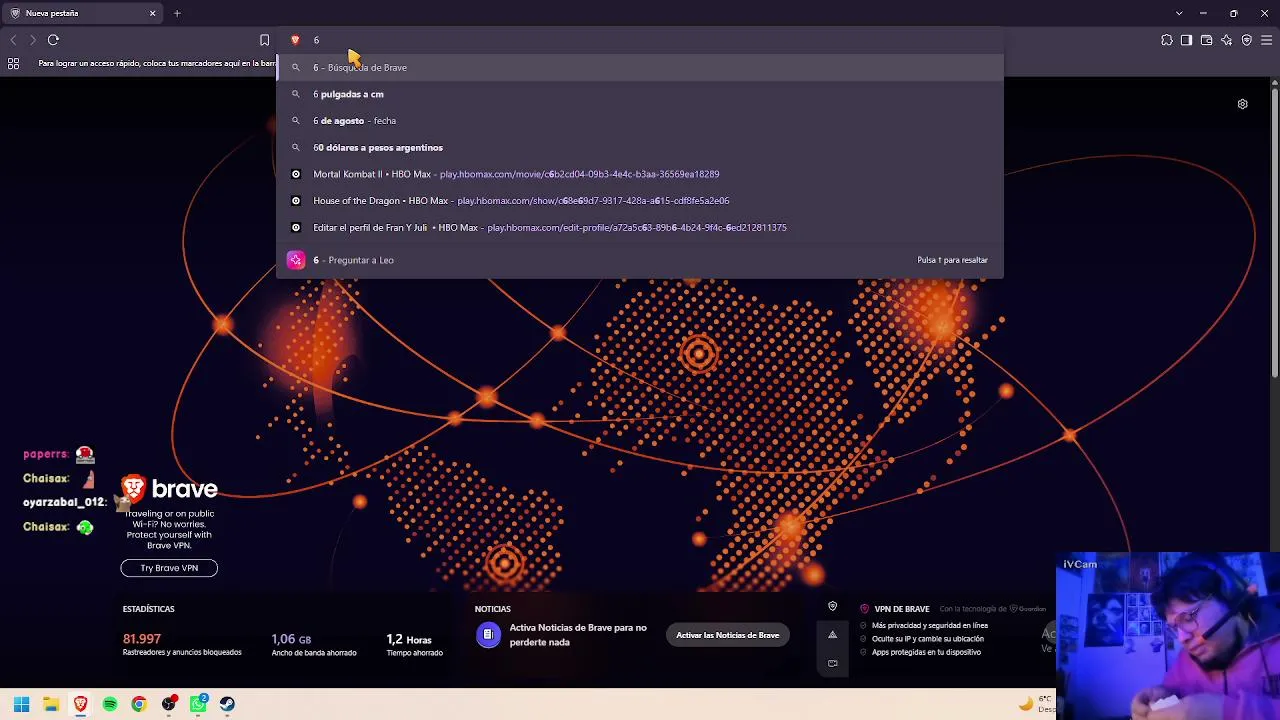Open Steam from the taskbar
Image resolution: width=1280 pixels, height=720 pixels.
pos(228,704)
